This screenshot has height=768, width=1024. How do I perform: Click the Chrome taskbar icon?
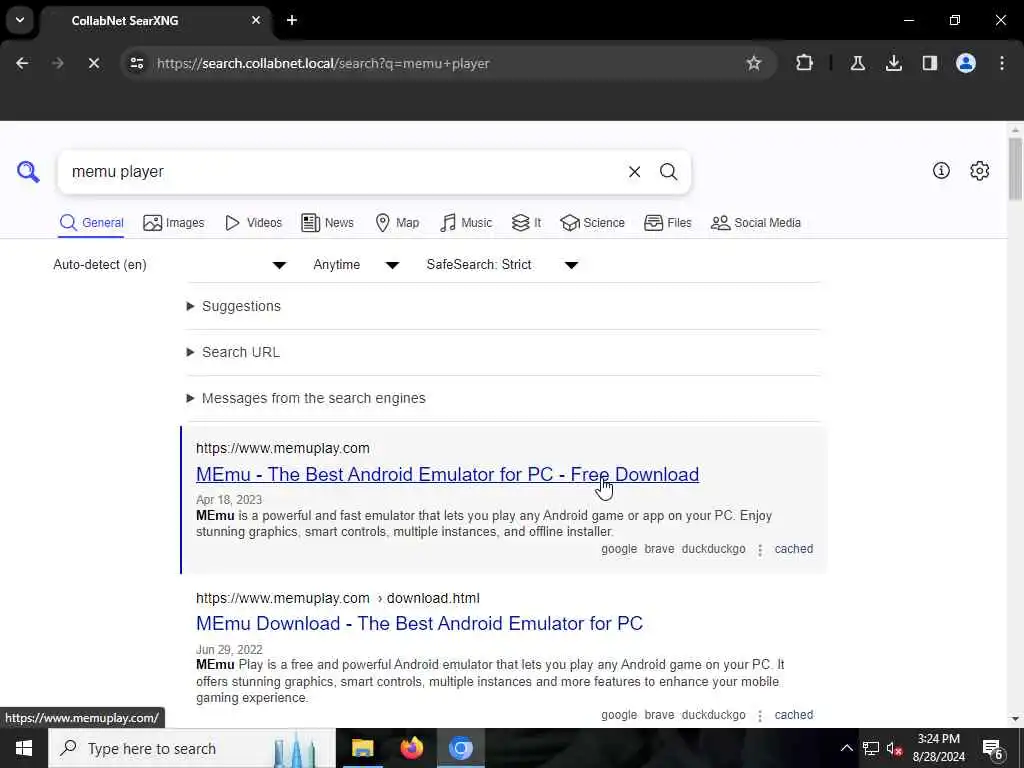pyautogui.click(x=460, y=748)
